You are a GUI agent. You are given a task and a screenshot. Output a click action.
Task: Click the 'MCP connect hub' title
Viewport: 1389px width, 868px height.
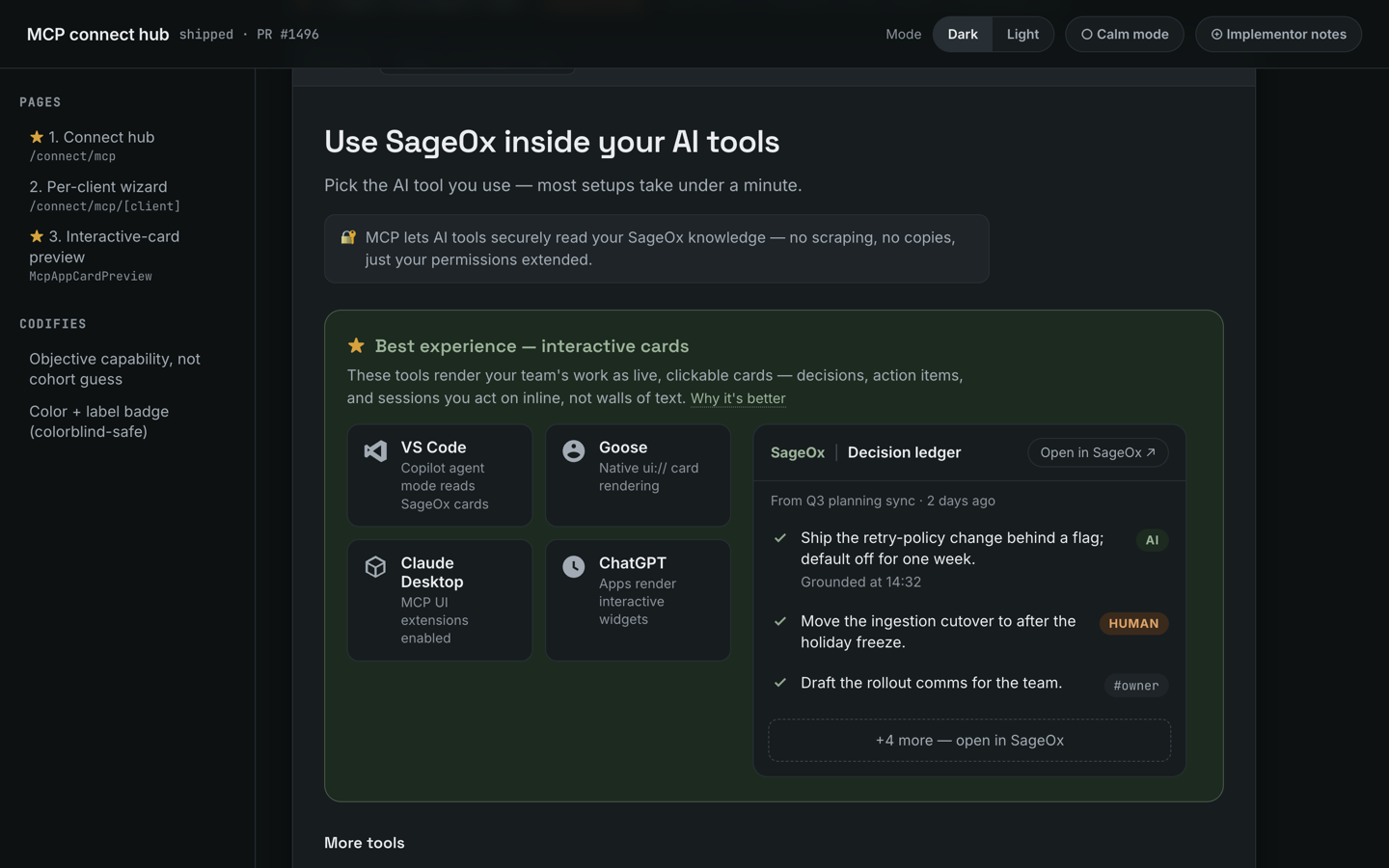(x=98, y=35)
